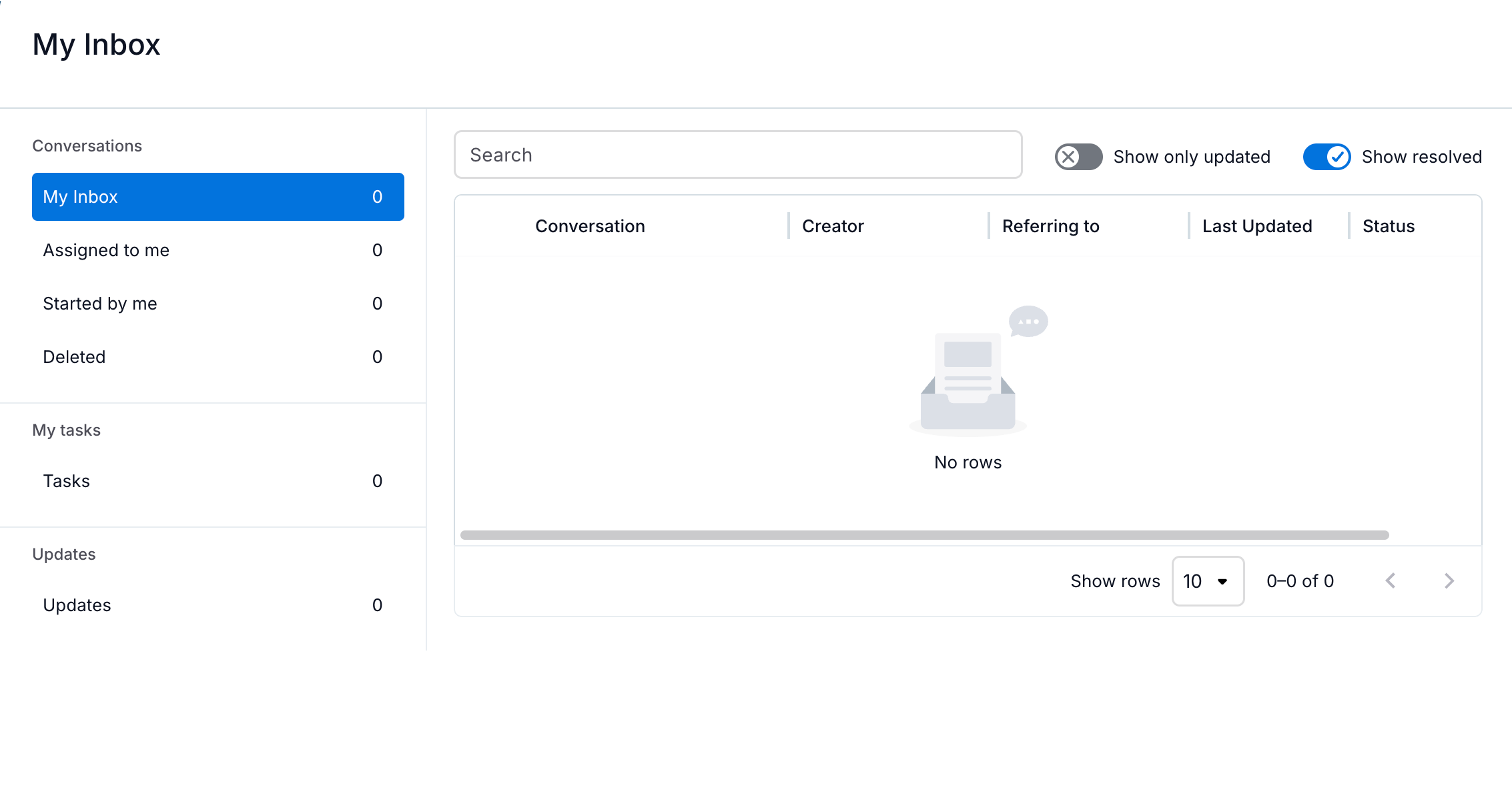
Task: Open the Tasks list
Action: [218, 481]
